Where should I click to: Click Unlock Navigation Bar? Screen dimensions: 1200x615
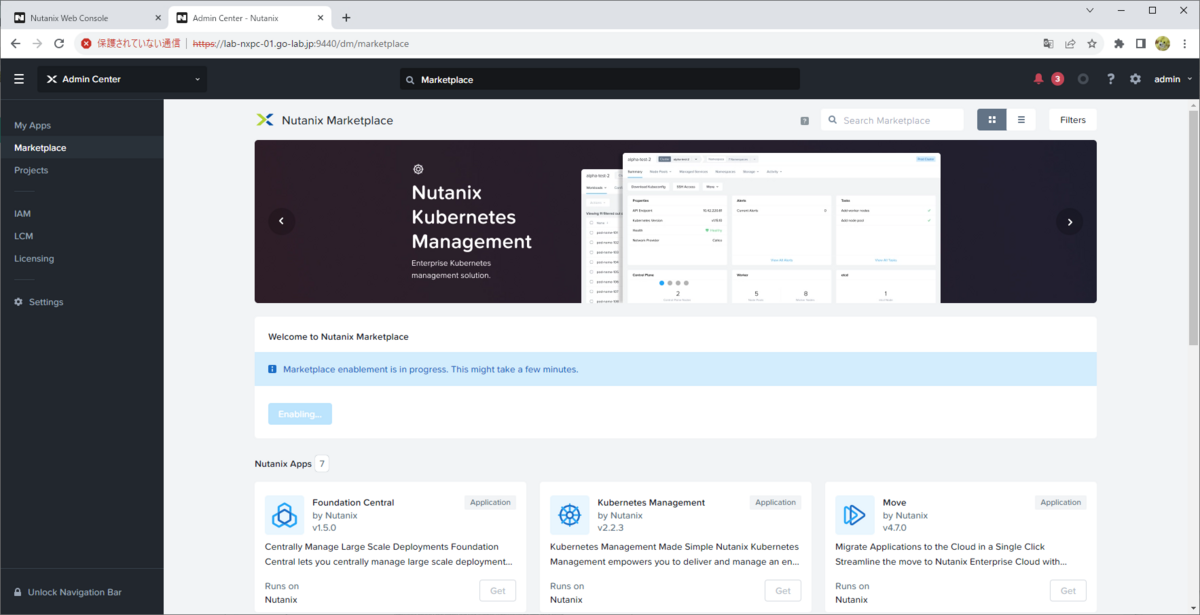tap(67, 592)
